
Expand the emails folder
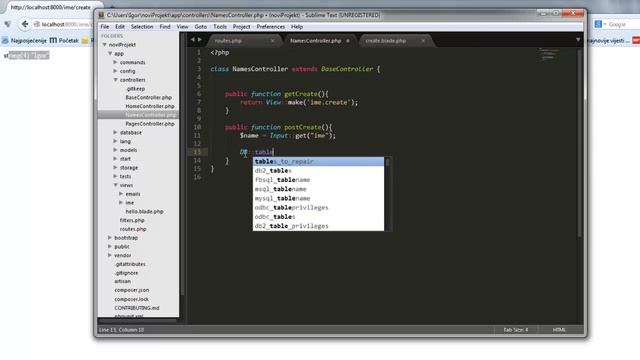(x=121, y=193)
